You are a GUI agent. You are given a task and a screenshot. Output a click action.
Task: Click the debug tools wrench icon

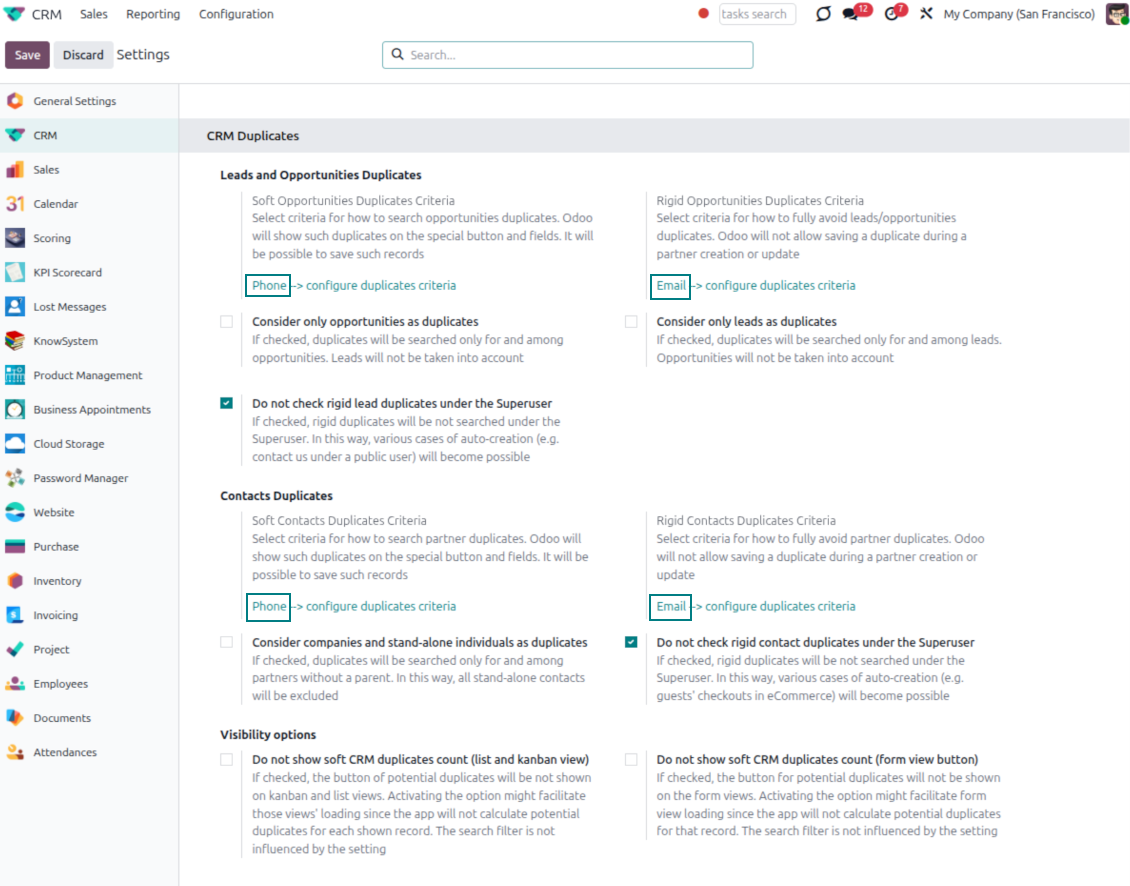(x=926, y=14)
